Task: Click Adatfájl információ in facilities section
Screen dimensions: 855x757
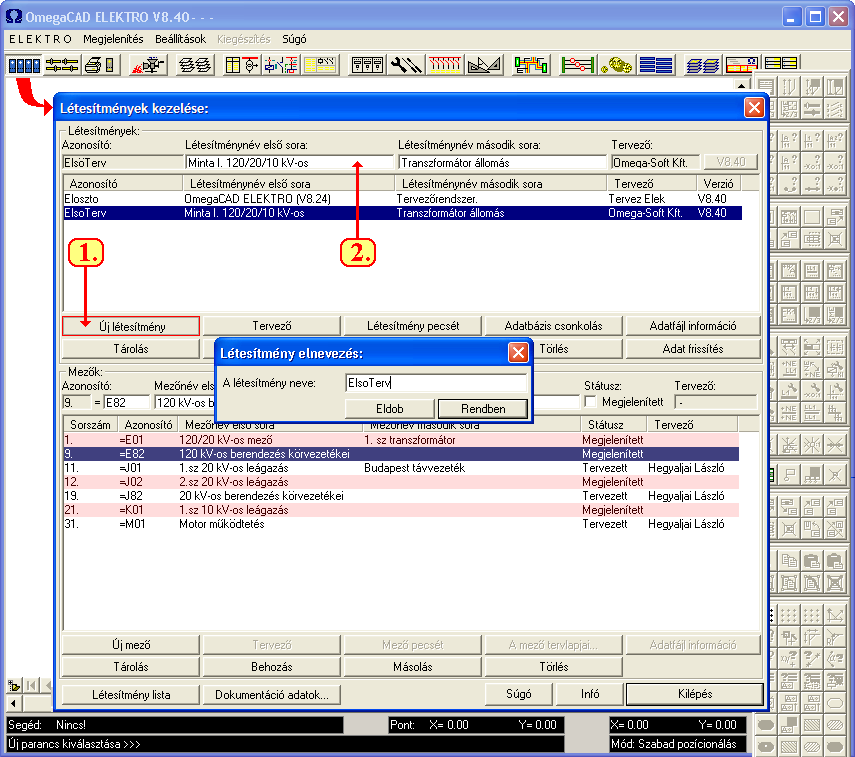Action: tap(693, 326)
